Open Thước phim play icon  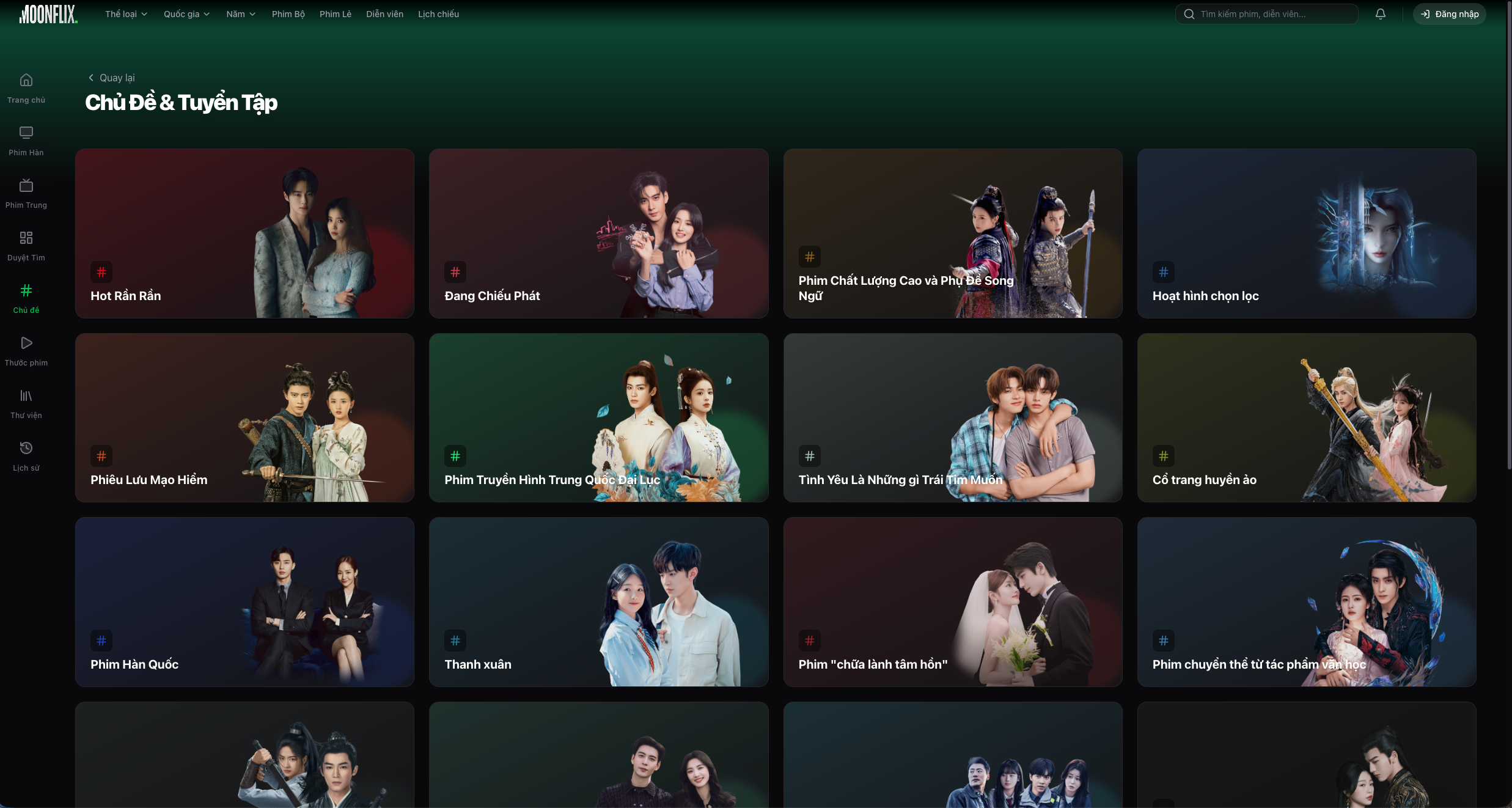click(26, 343)
